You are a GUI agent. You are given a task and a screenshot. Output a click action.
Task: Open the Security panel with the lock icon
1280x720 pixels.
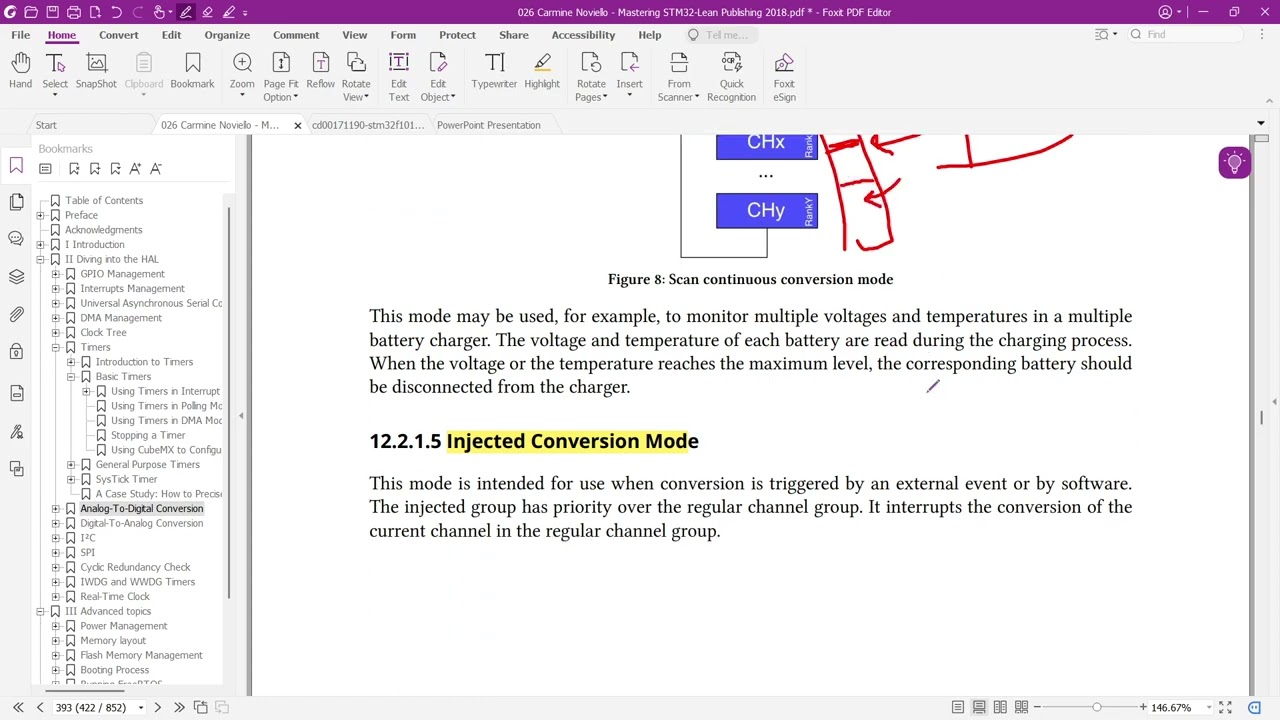16,352
